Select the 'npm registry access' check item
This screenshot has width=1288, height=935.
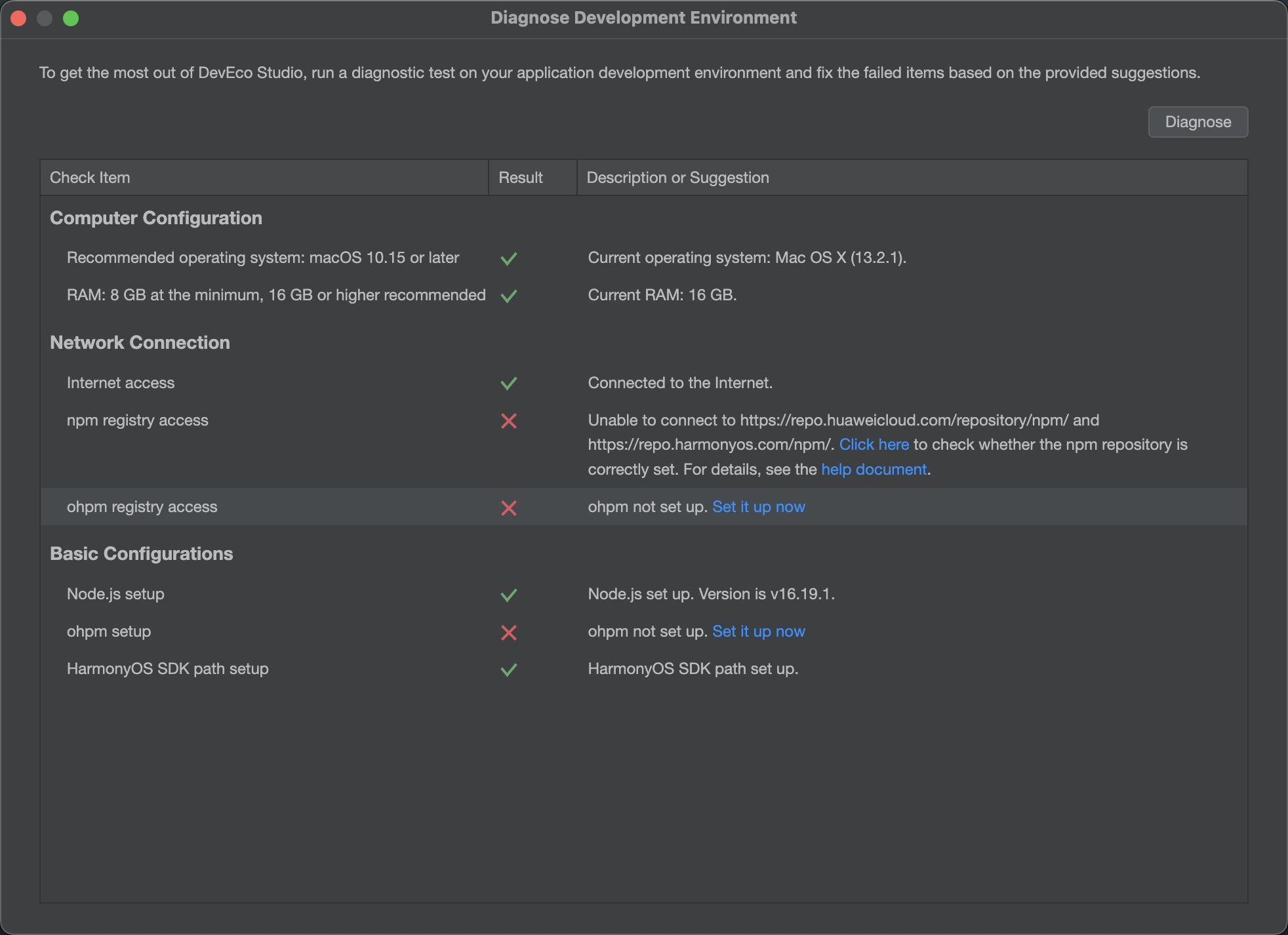[x=138, y=420]
